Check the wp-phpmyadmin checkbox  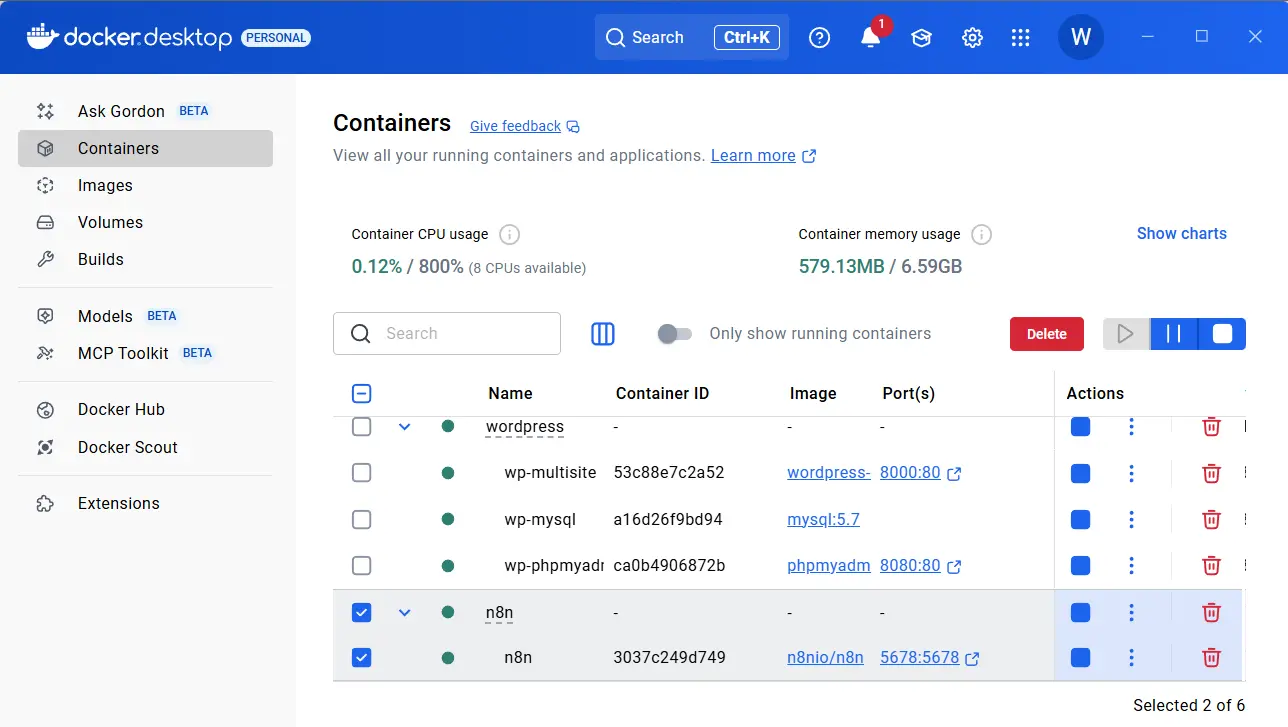tap(362, 566)
